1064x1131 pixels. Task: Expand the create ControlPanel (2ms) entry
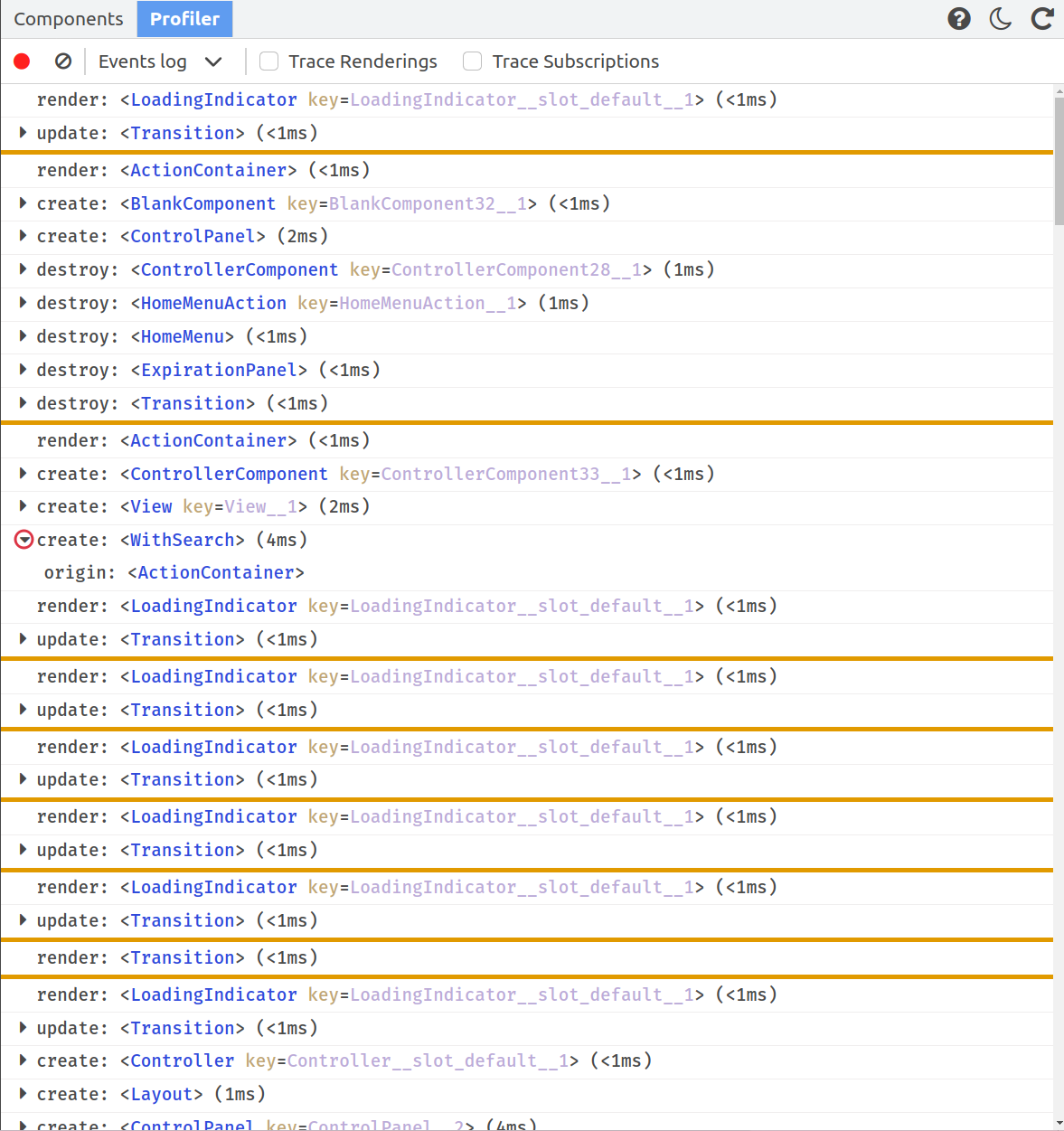point(24,236)
